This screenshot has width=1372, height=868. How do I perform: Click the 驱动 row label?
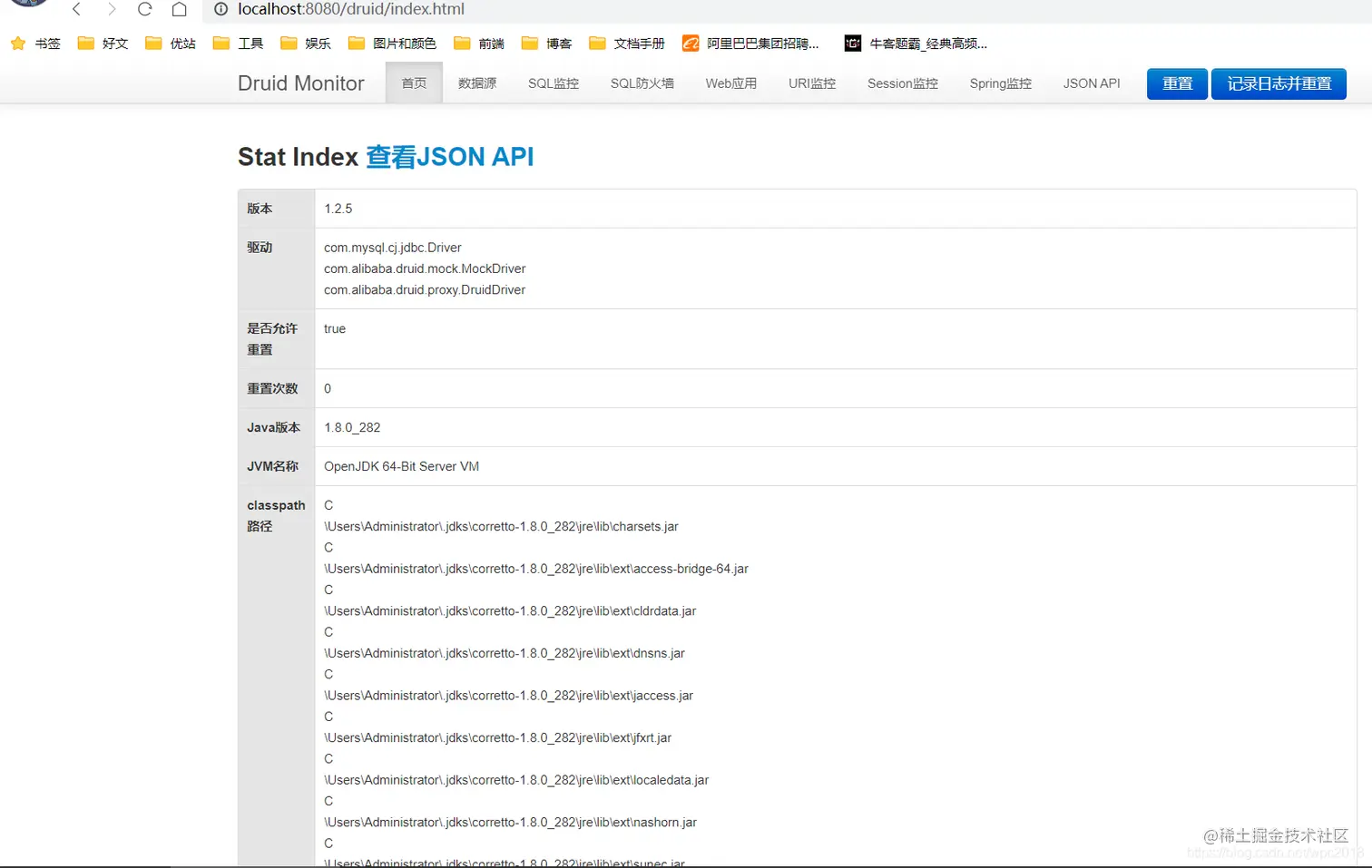point(260,248)
